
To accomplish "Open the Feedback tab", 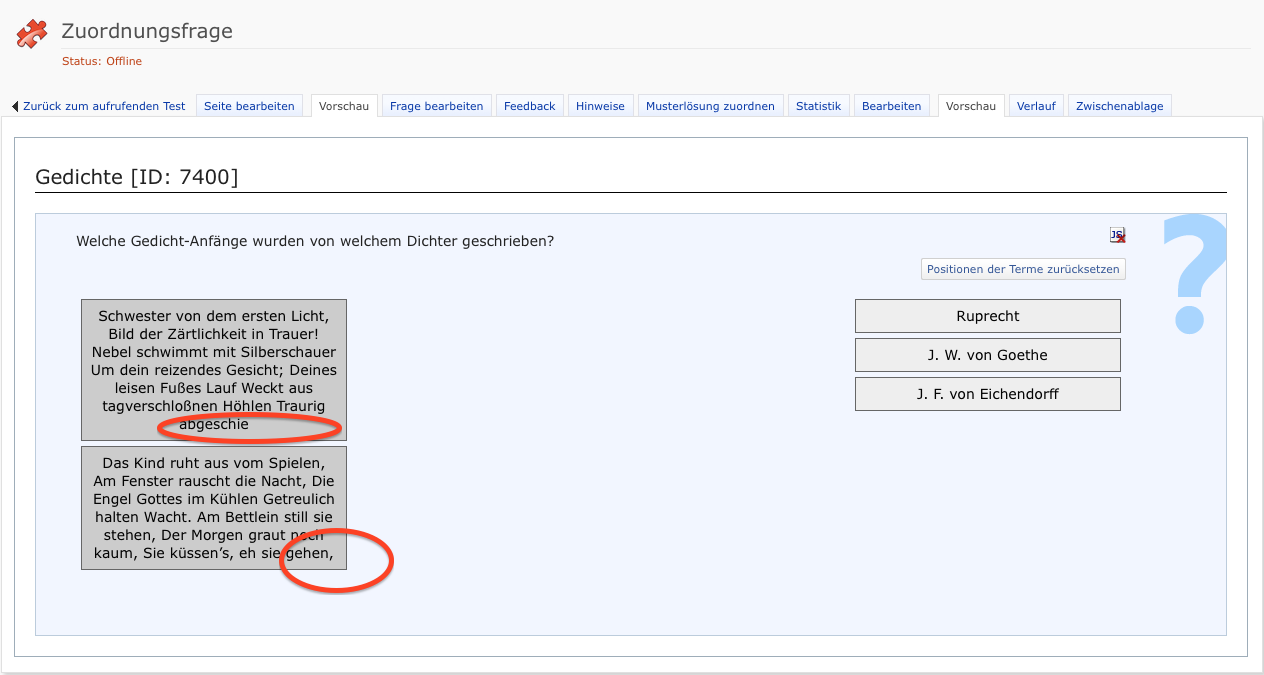I will point(529,106).
